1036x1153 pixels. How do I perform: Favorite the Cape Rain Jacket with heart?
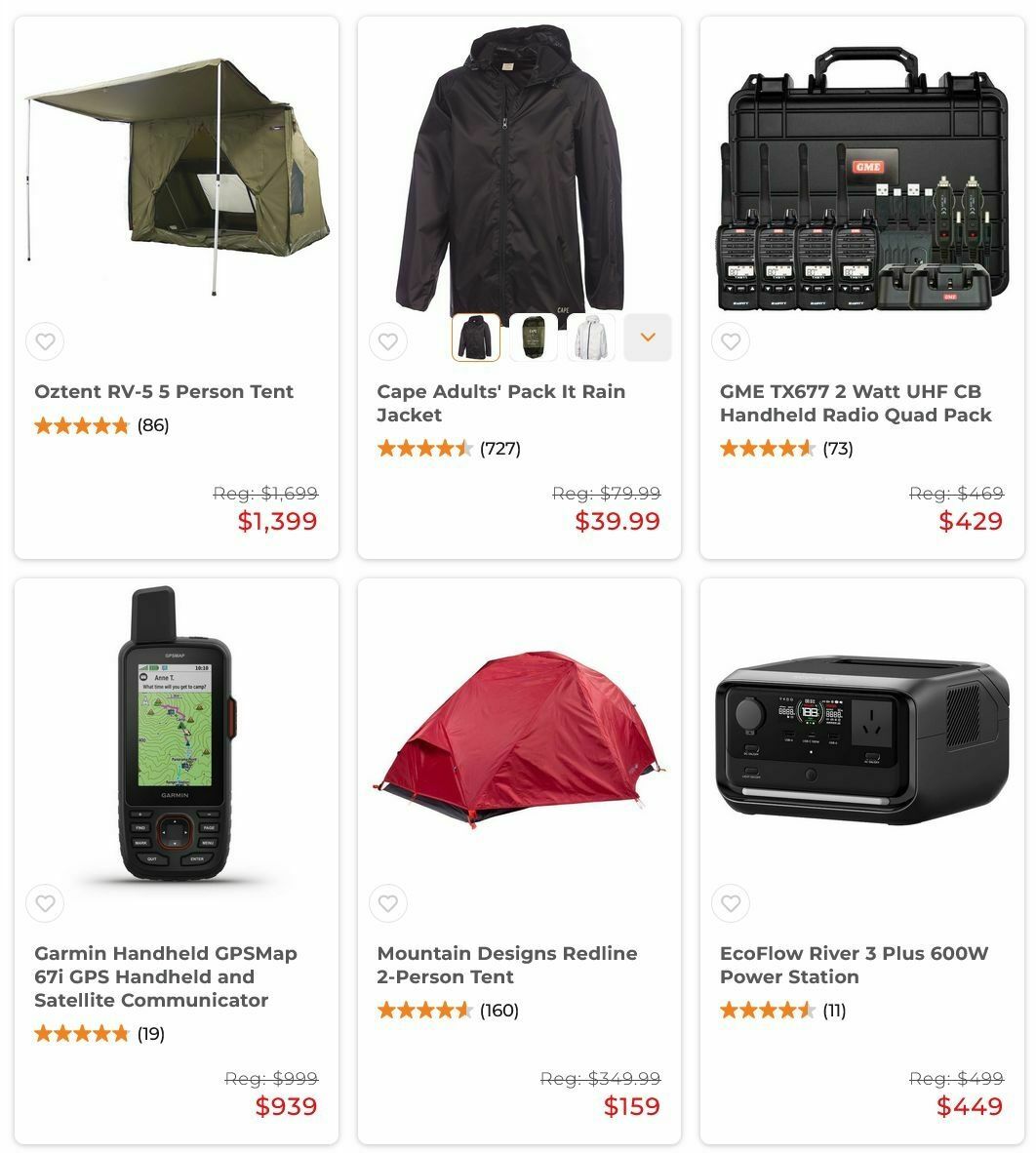coord(388,341)
